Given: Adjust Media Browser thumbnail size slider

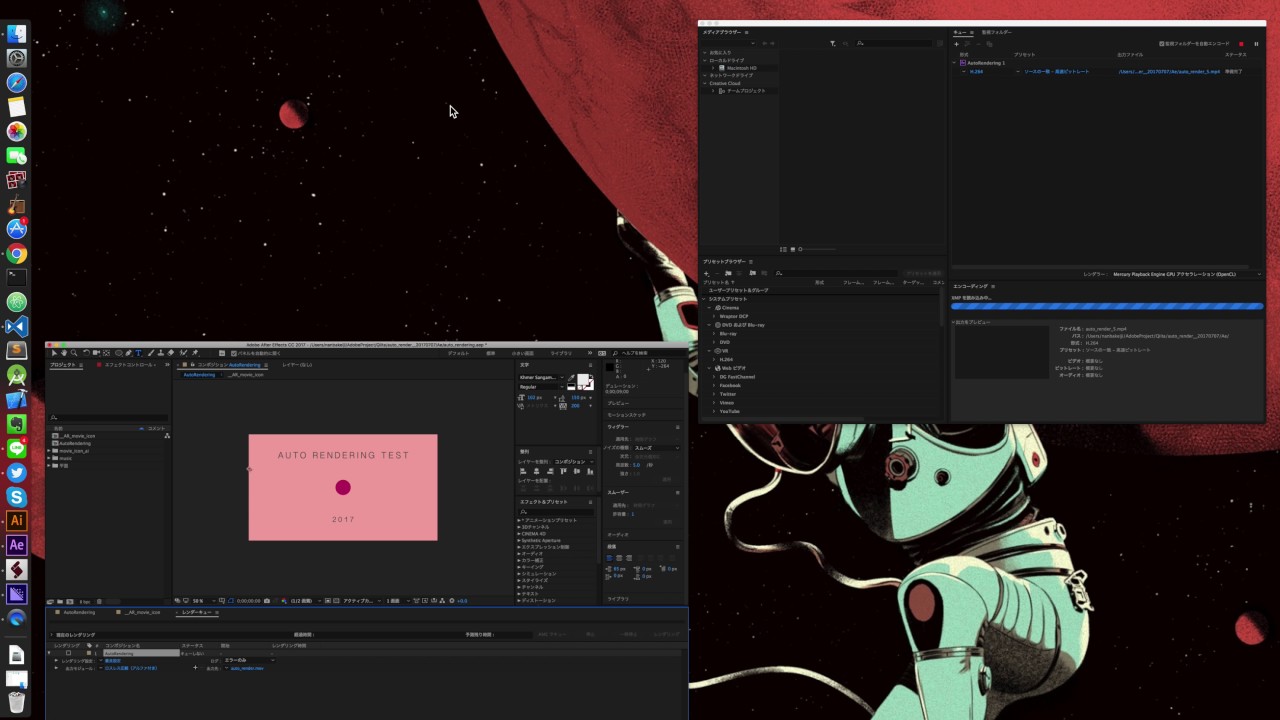Looking at the screenshot, I should click(818, 249).
